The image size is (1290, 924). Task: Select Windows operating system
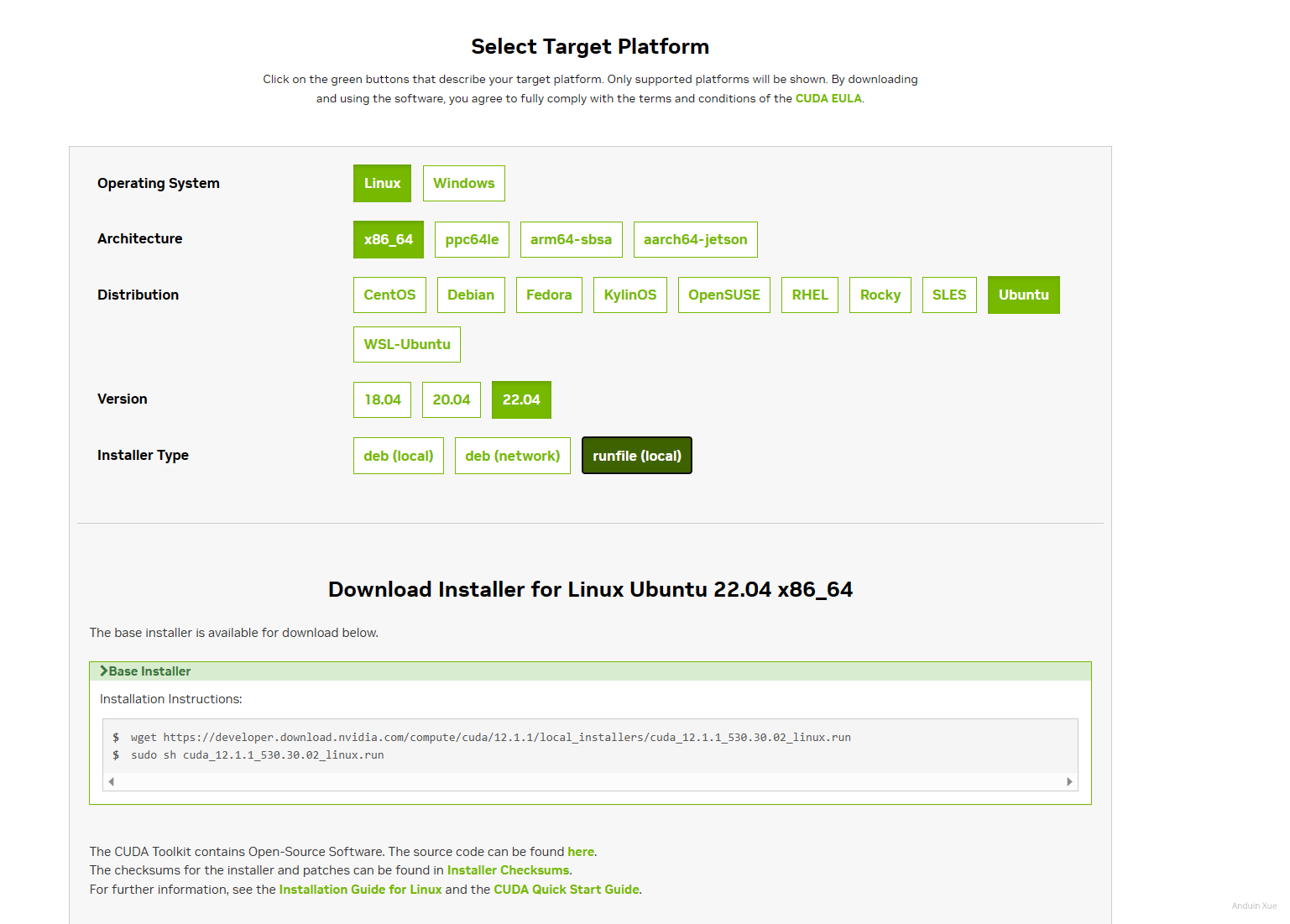click(463, 184)
